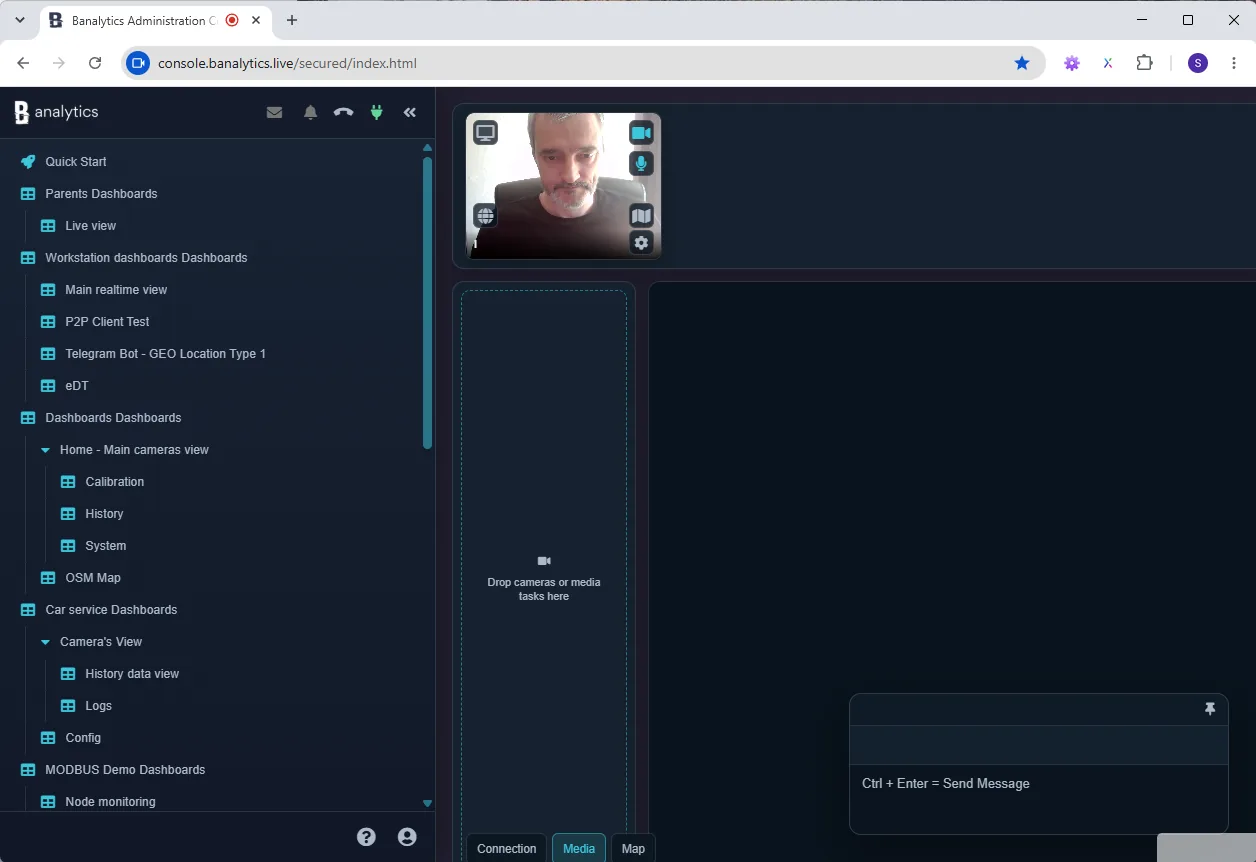Click the webcam video thumbnail

coord(563,186)
